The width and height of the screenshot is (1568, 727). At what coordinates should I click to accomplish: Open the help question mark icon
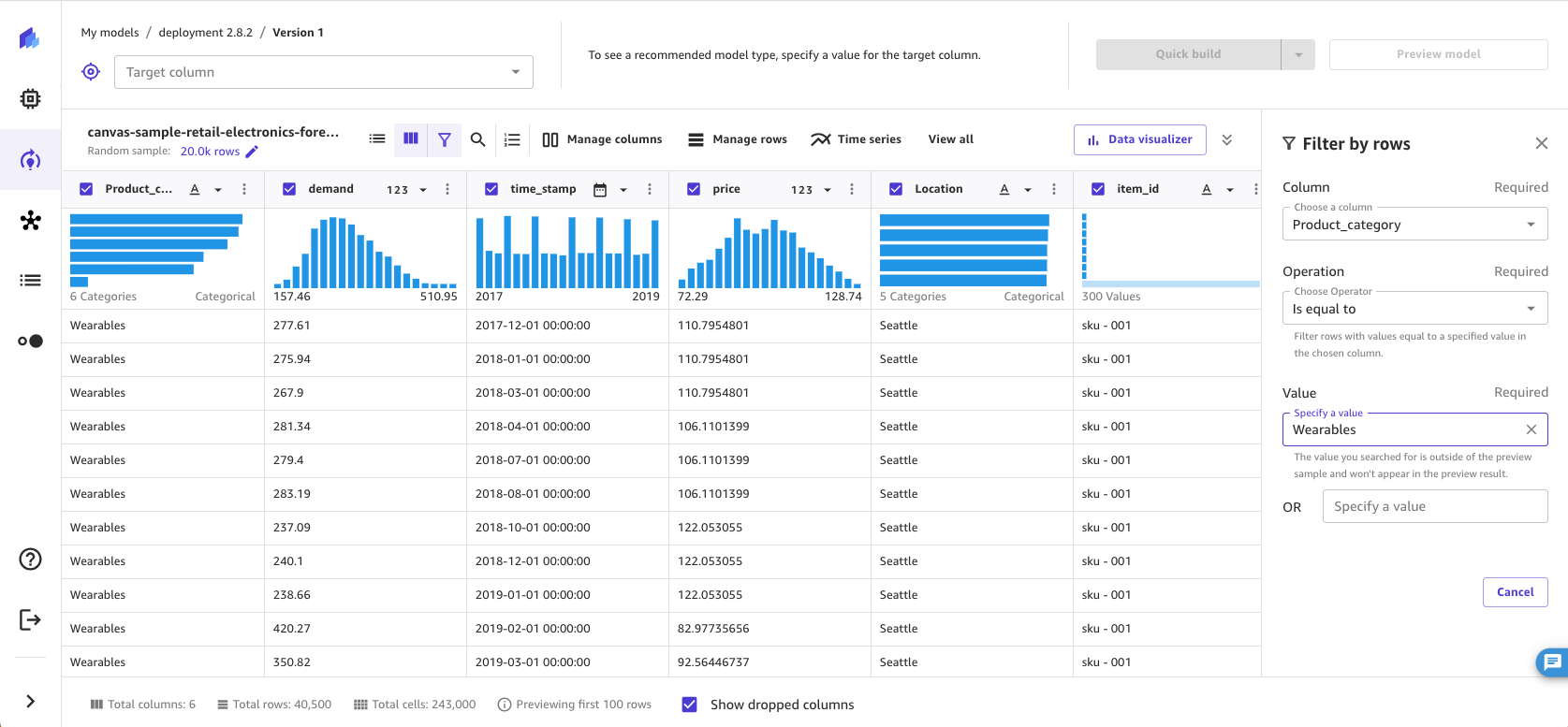point(30,559)
